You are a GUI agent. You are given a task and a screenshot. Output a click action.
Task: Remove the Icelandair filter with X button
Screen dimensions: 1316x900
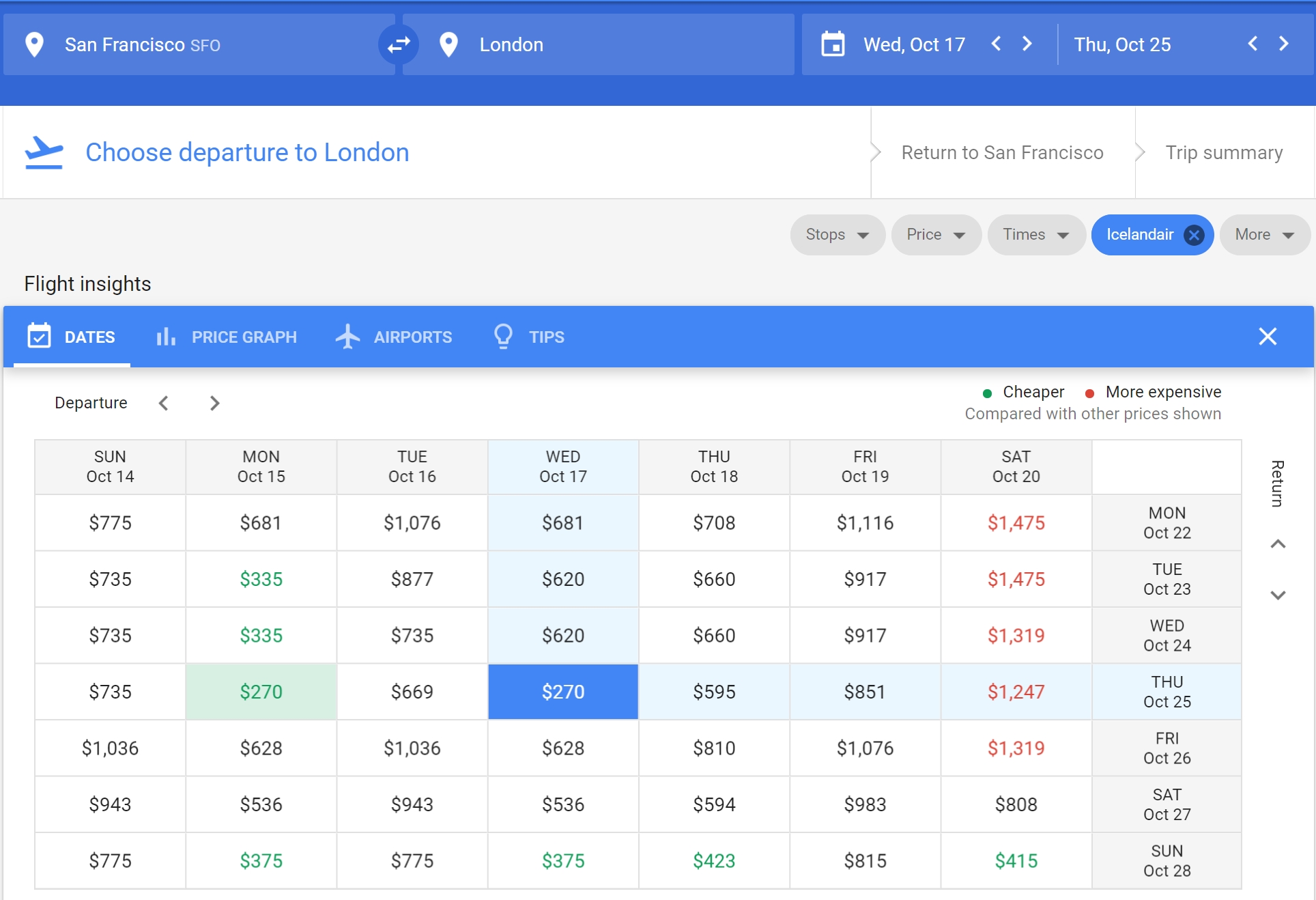click(1192, 233)
